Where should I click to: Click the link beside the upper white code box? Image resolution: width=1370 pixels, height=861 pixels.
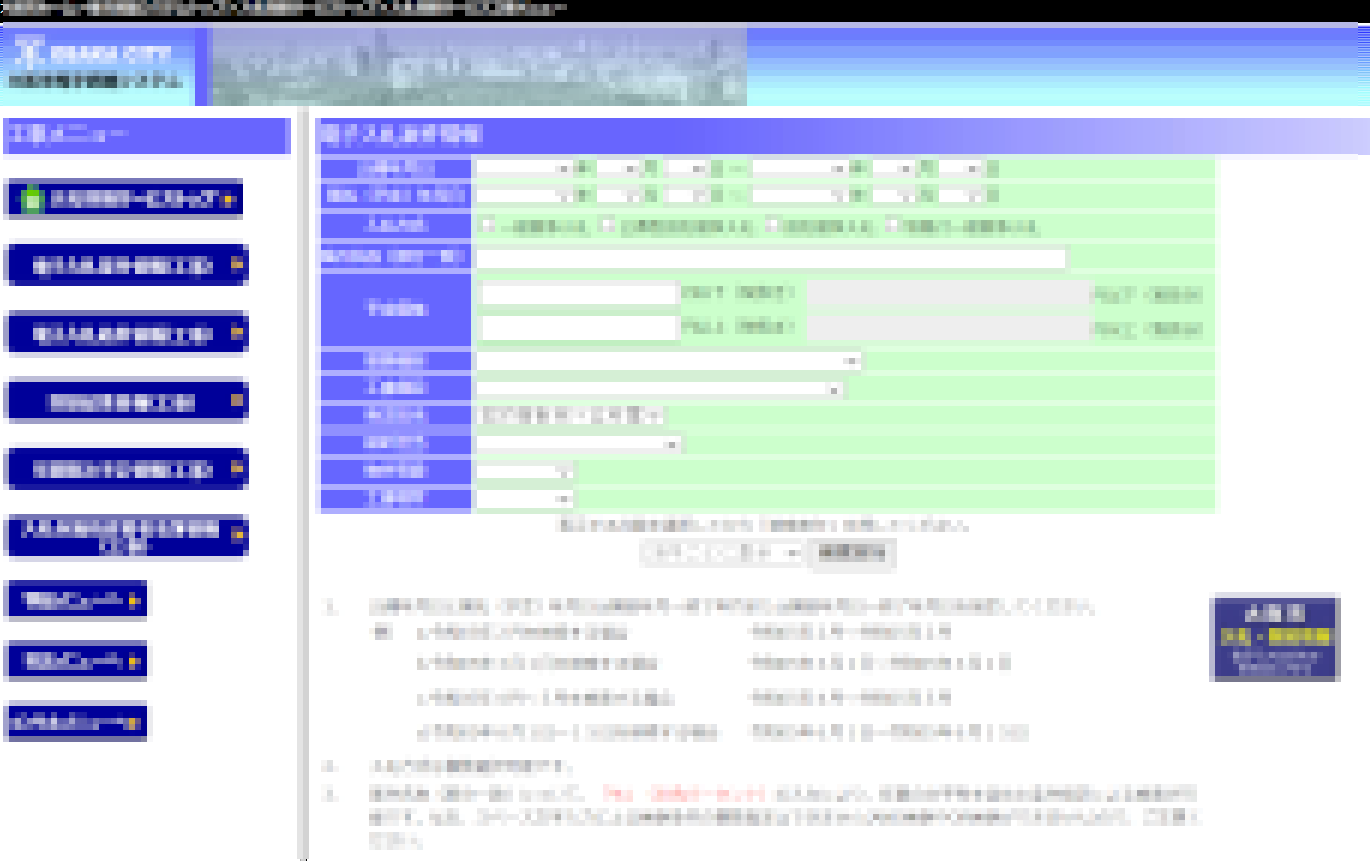738,294
